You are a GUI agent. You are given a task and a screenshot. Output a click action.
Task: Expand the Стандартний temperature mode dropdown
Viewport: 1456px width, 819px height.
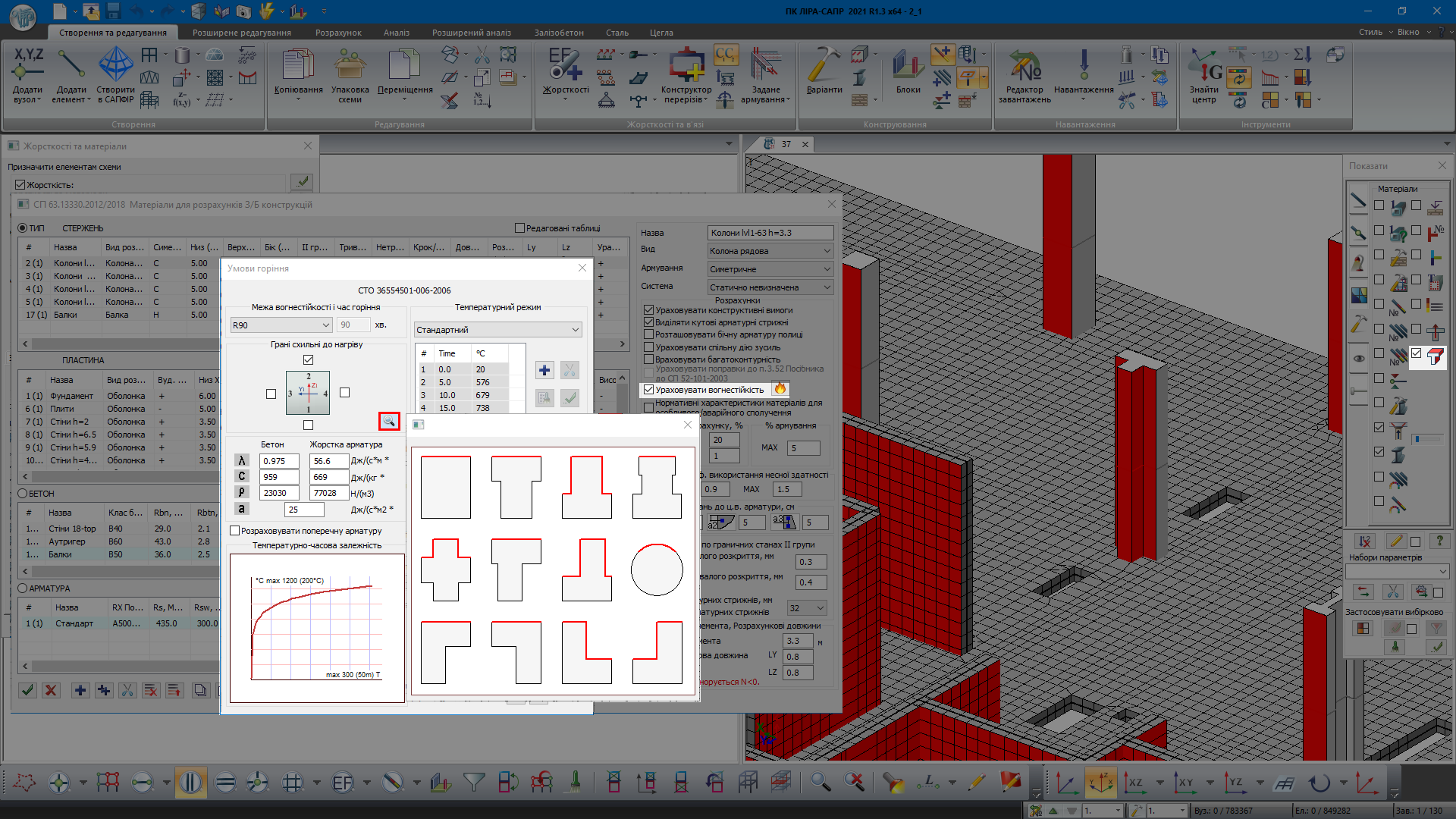(x=498, y=330)
